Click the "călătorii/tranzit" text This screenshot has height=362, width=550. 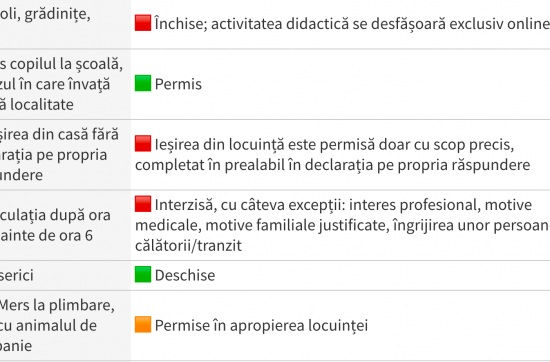[x=188, y=246]
